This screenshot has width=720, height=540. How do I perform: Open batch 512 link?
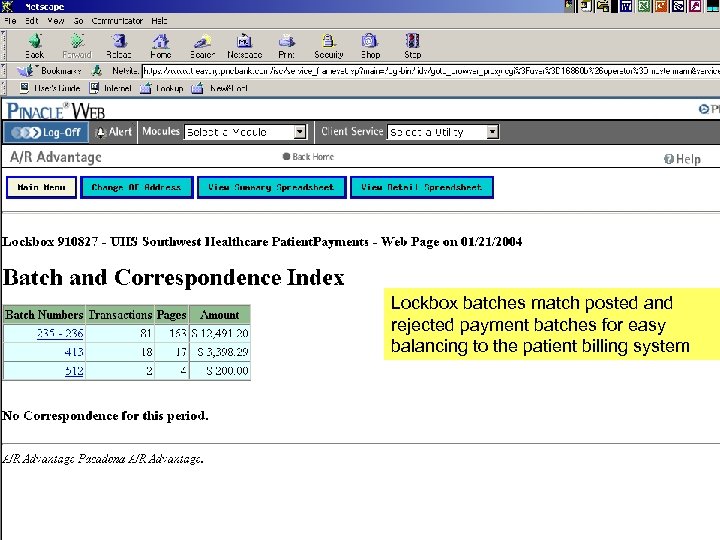point(74,371)
